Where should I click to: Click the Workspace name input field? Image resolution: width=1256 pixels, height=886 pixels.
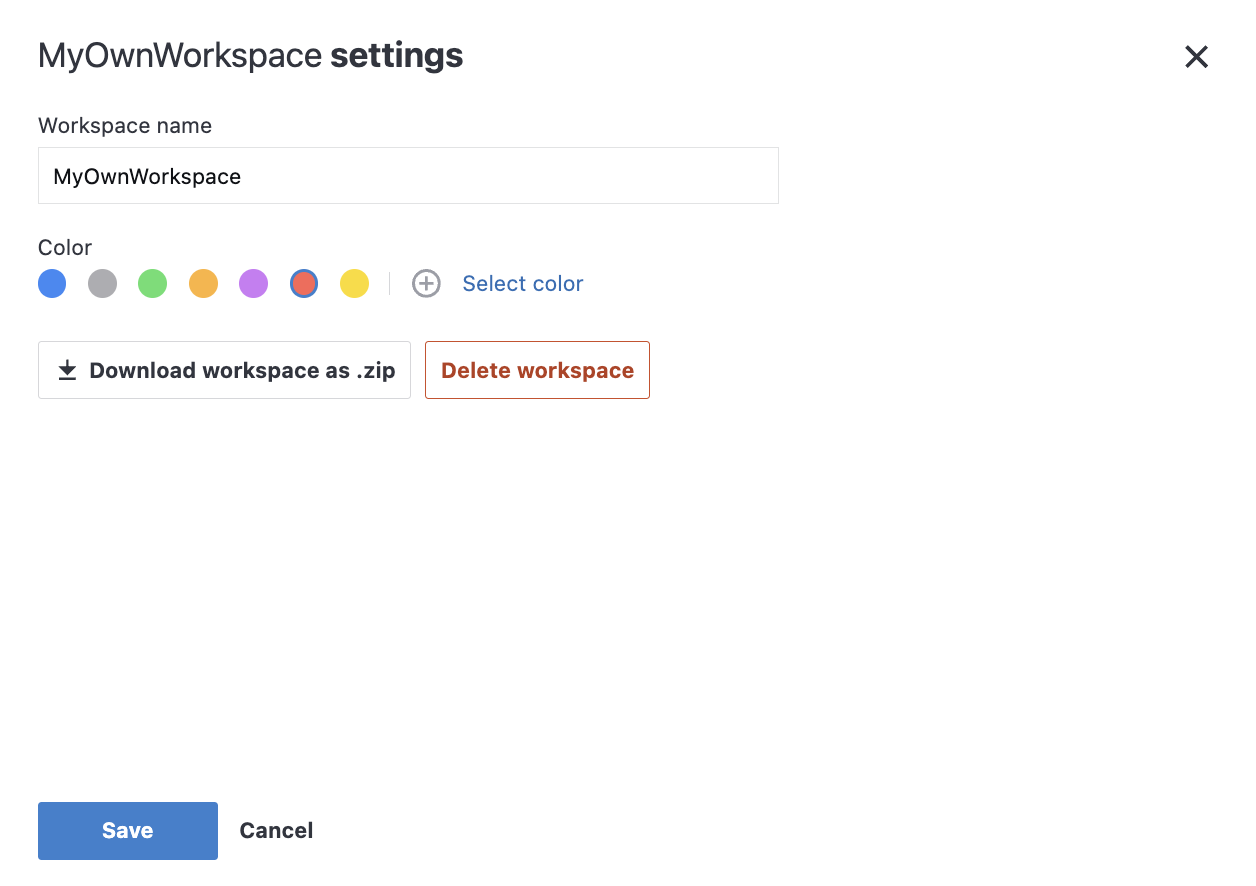[408, 175]
